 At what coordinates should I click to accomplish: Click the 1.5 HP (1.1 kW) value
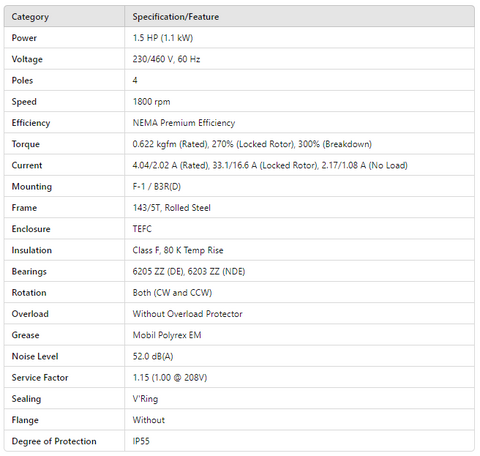(x=163, y=38)
